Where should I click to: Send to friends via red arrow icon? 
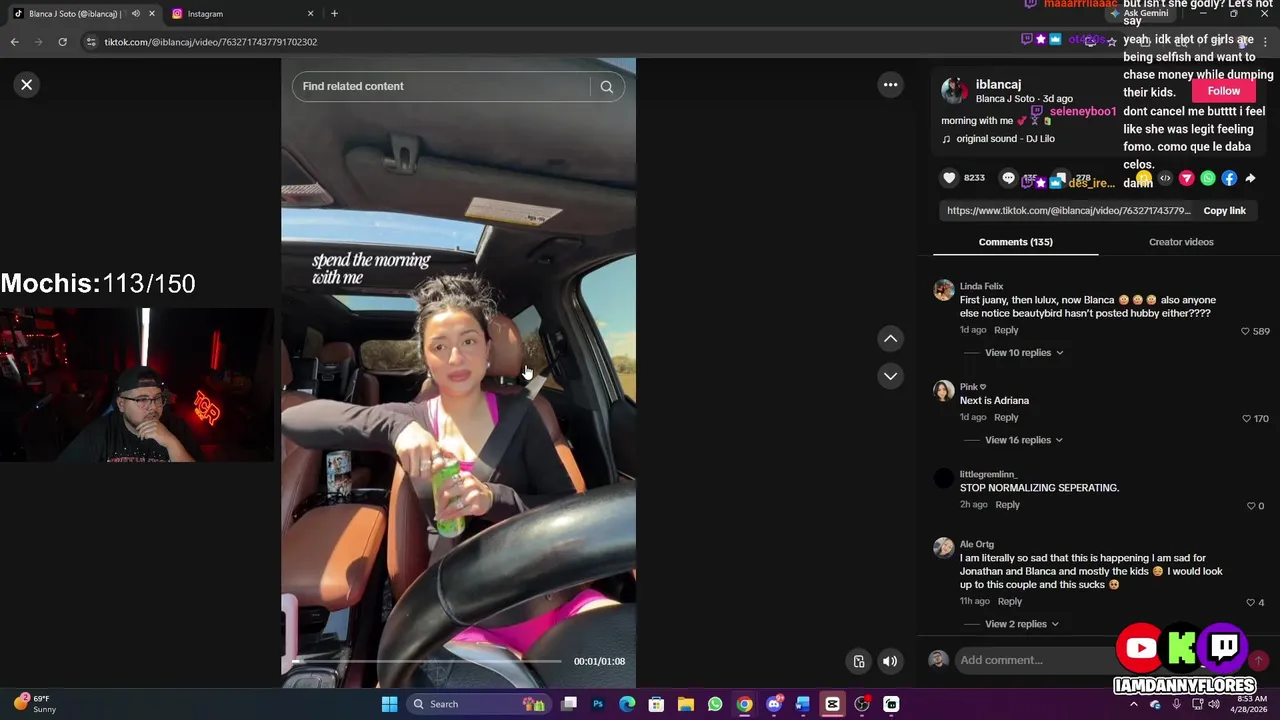coord(1186,178)
